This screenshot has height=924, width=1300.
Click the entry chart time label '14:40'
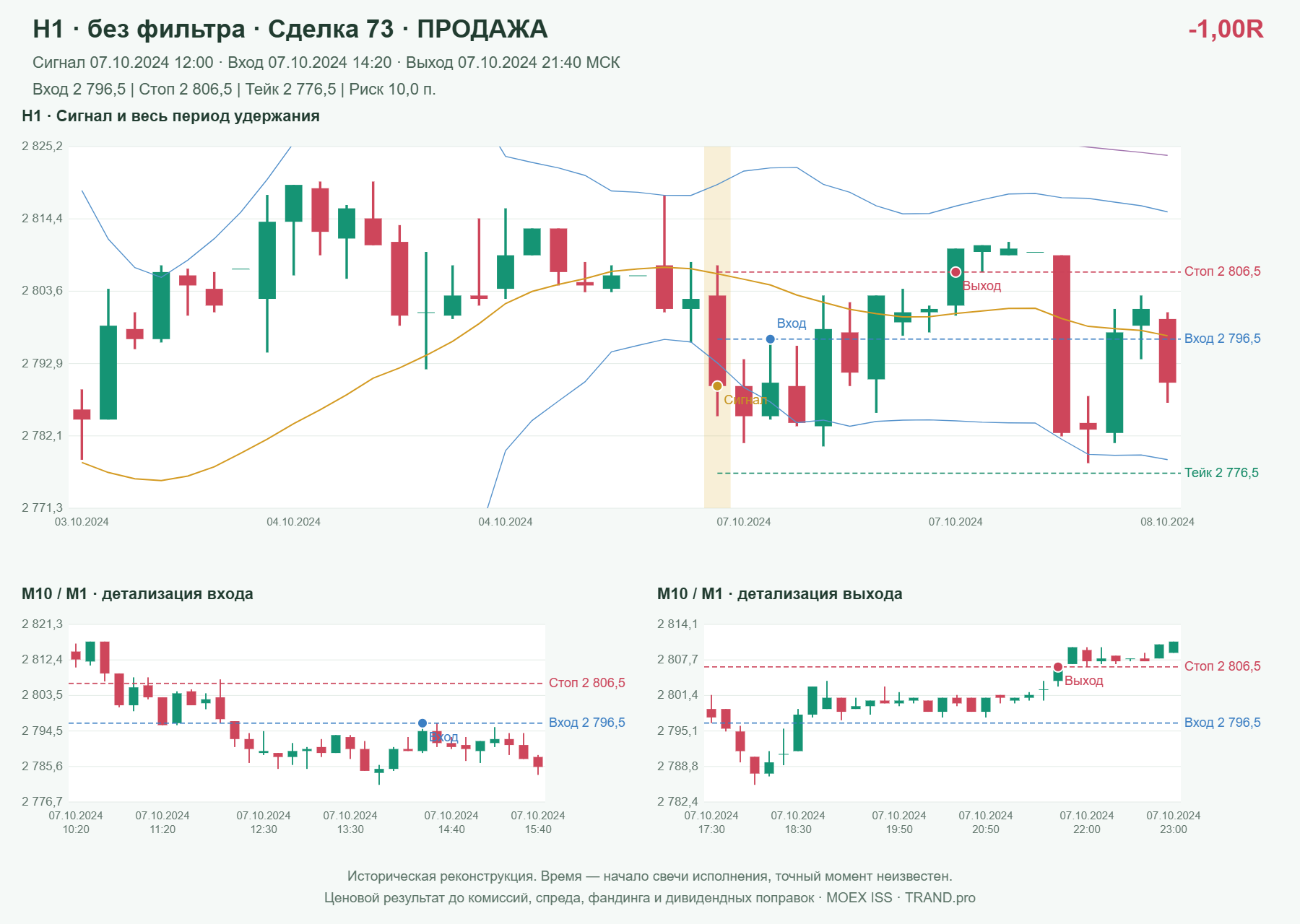click(451, 829)
